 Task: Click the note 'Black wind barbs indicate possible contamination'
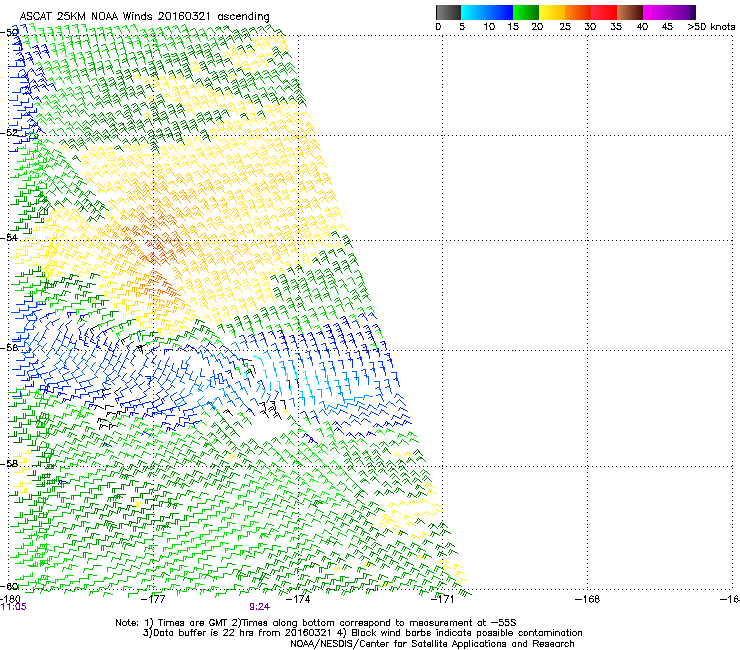pyautogui.click(x=466, y=633)
